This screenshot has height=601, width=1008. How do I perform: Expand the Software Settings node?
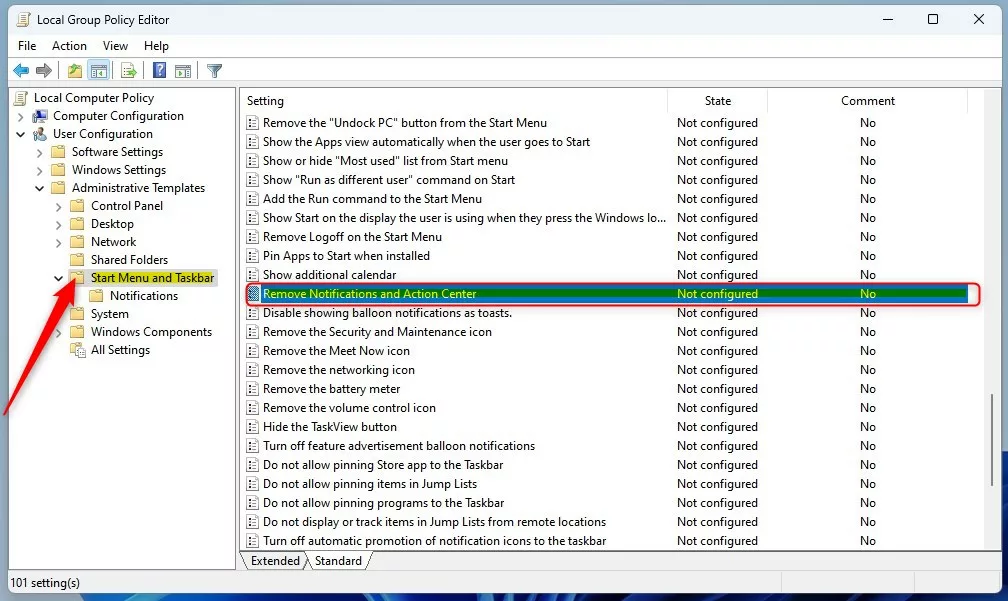pos(39,152)
